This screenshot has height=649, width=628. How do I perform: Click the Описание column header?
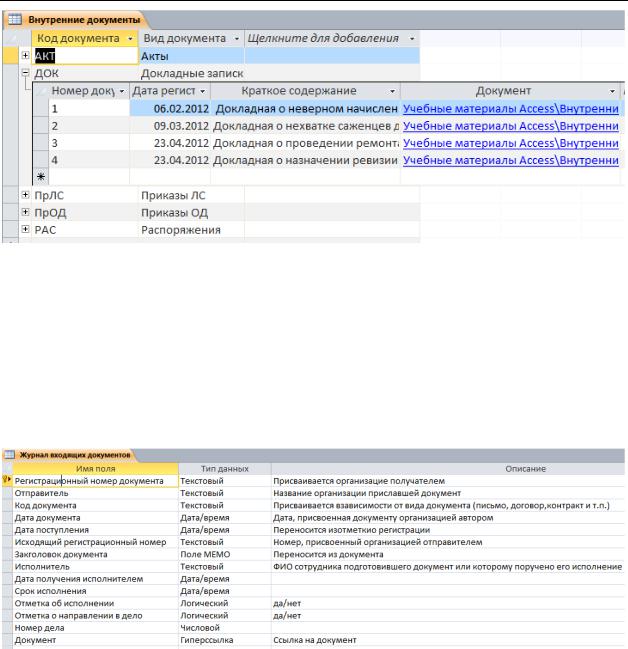[x=526, y=469]
